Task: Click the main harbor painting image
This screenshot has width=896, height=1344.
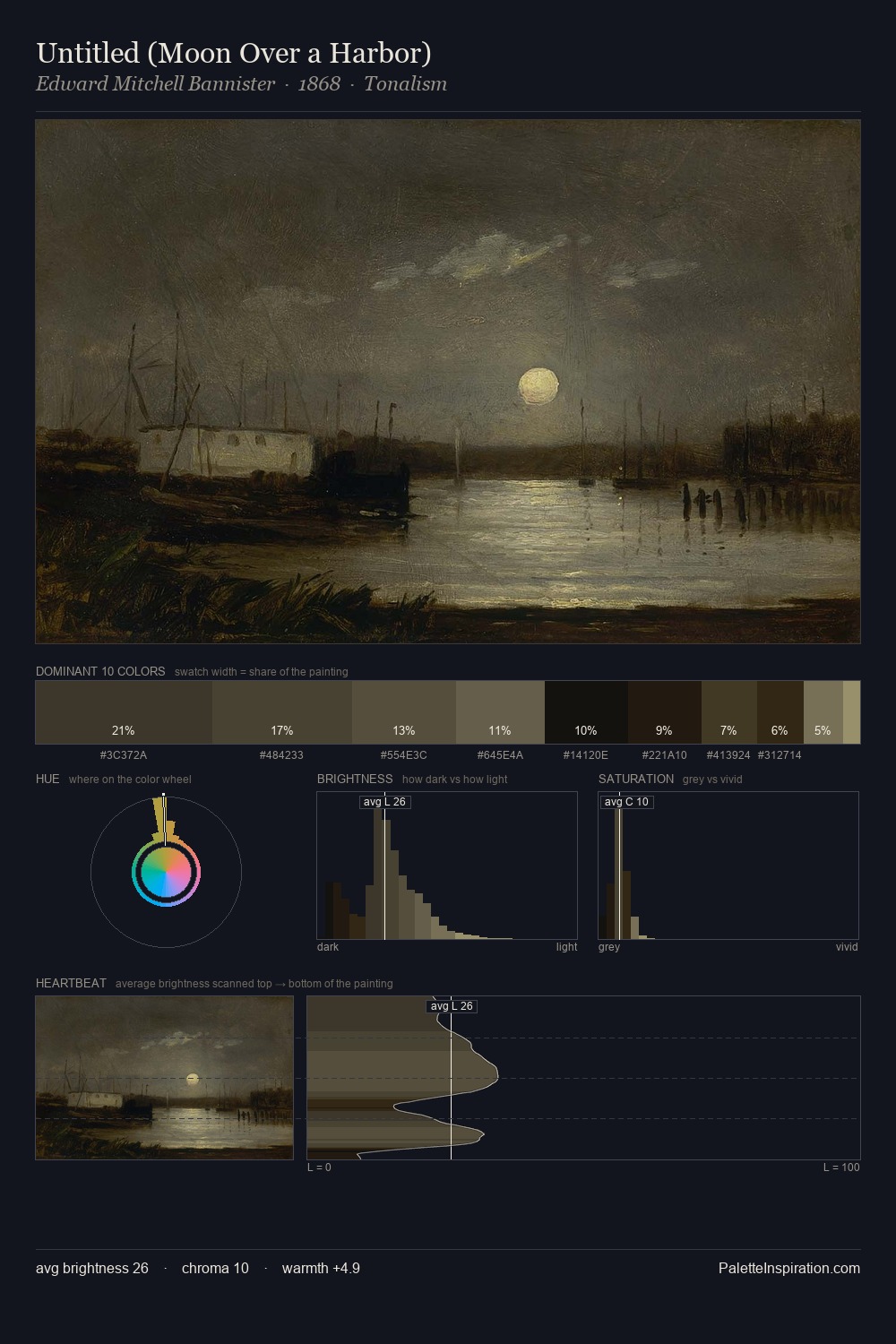Action: pos(448,382)
